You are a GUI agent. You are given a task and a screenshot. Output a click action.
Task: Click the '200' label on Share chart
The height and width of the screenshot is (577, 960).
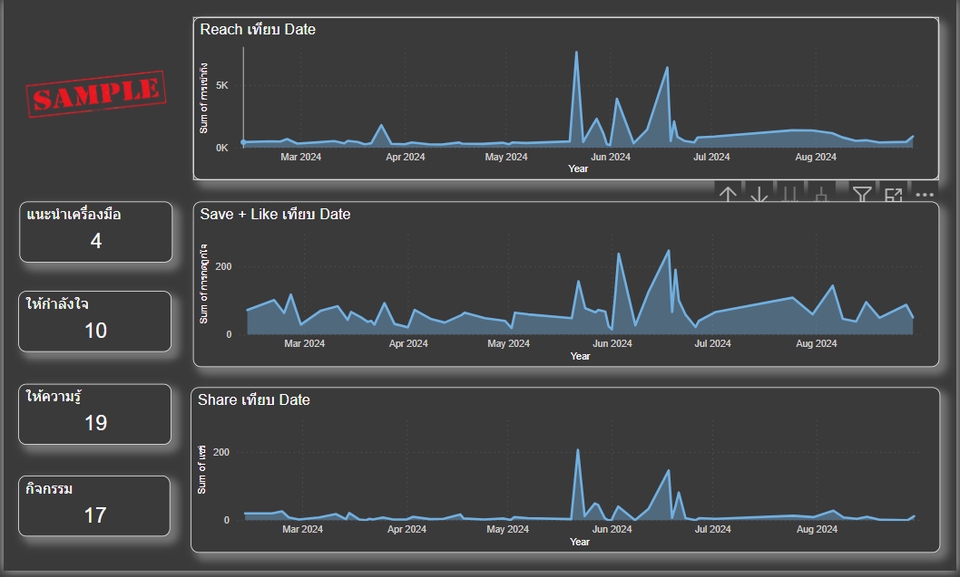click(221, 452)
